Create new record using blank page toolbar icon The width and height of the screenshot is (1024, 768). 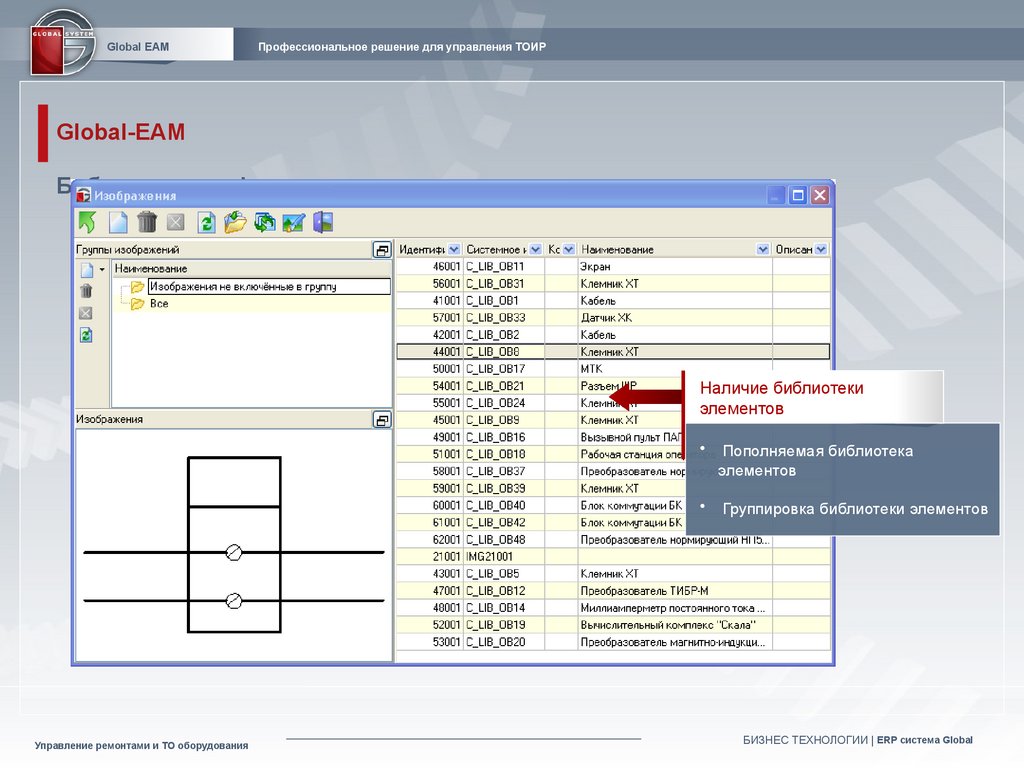tap(118, 222)
